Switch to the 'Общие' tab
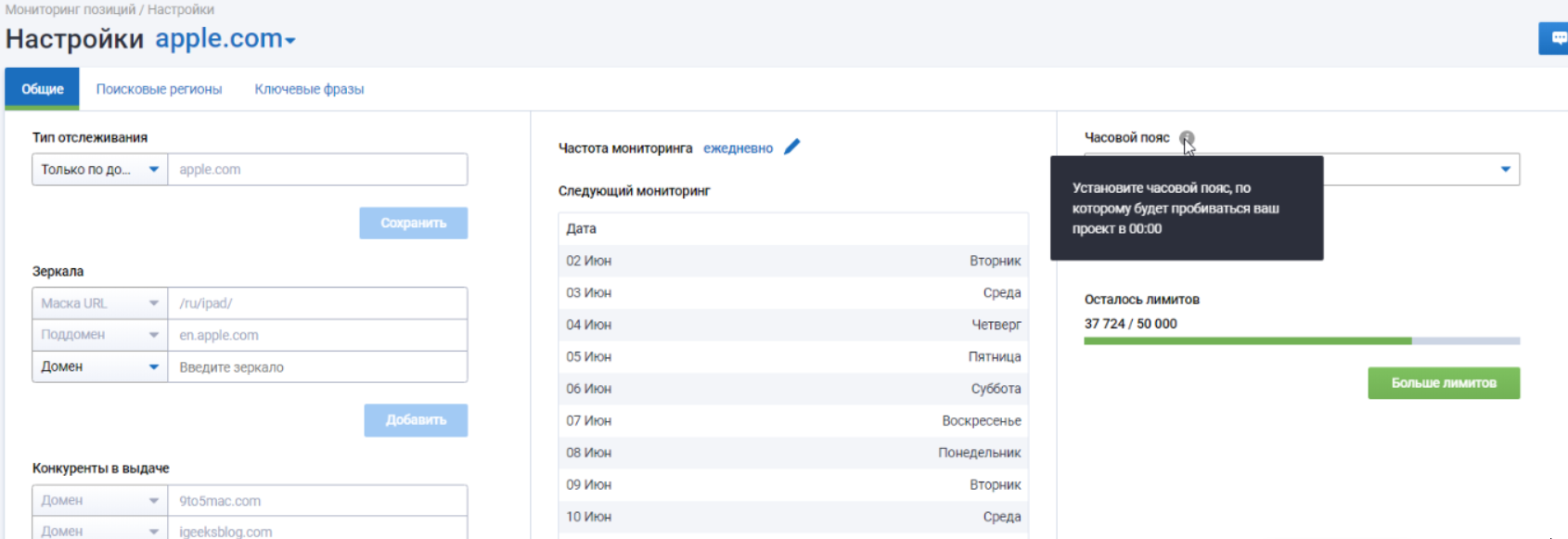Viewport: 1568px width, 539px height. (43, 89)
